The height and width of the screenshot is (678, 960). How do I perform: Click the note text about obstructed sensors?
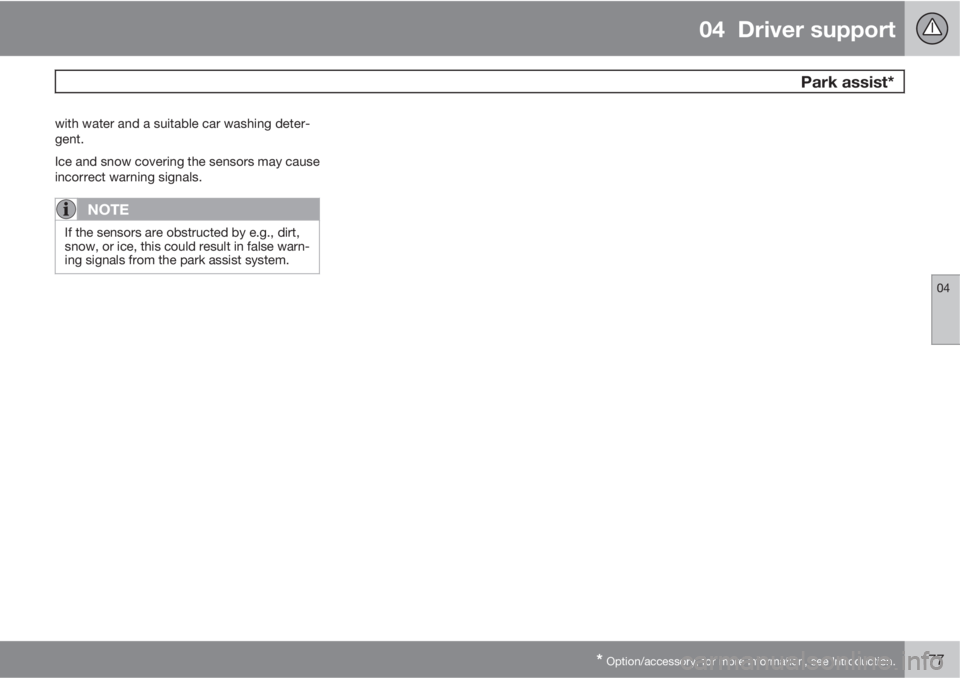(187, 247)
